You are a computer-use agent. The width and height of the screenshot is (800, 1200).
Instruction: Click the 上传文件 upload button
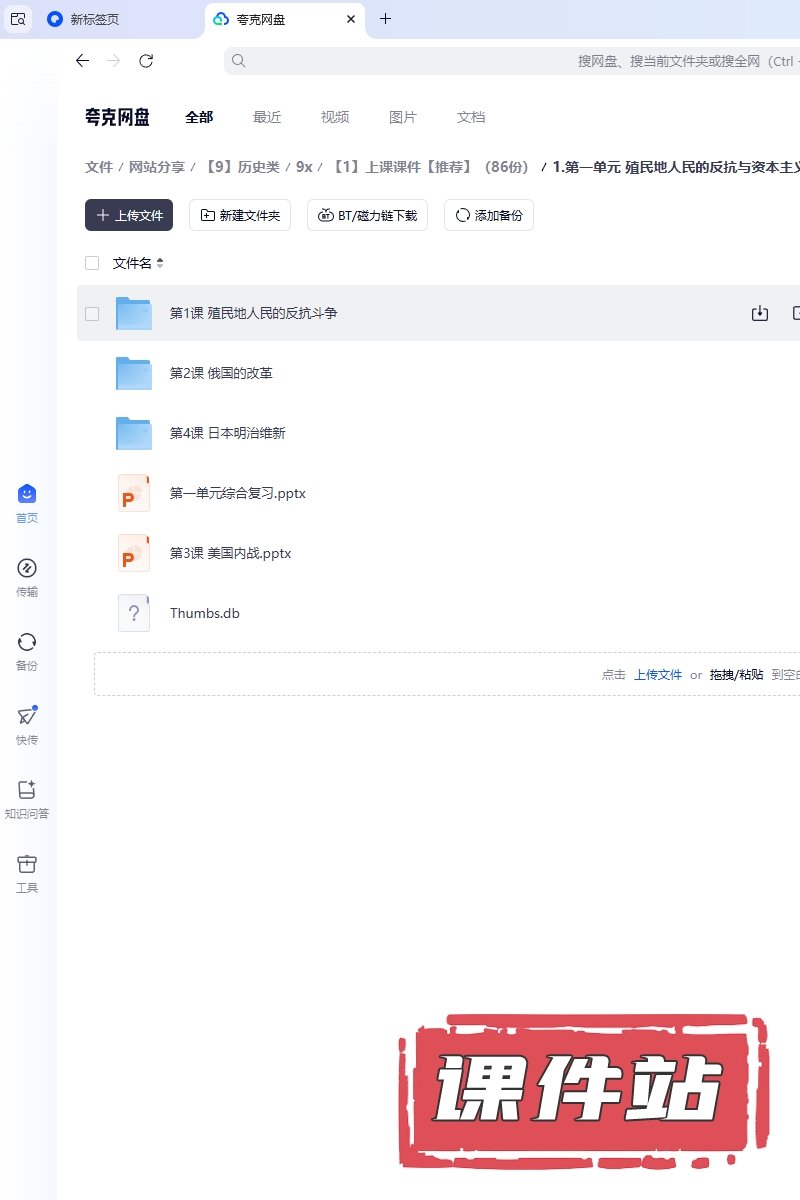[x=129, y=215]
